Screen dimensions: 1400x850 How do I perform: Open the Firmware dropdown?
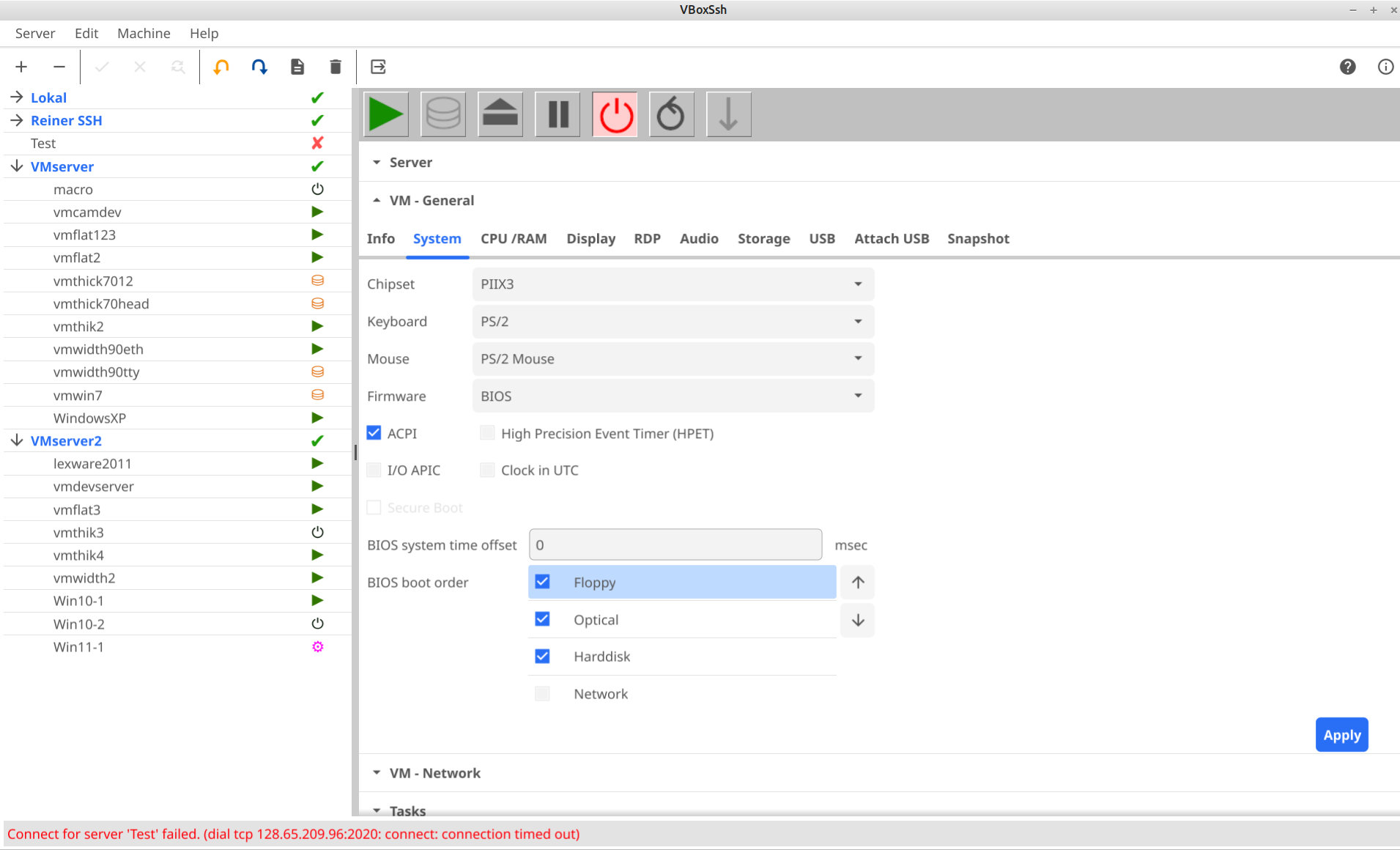673,396
